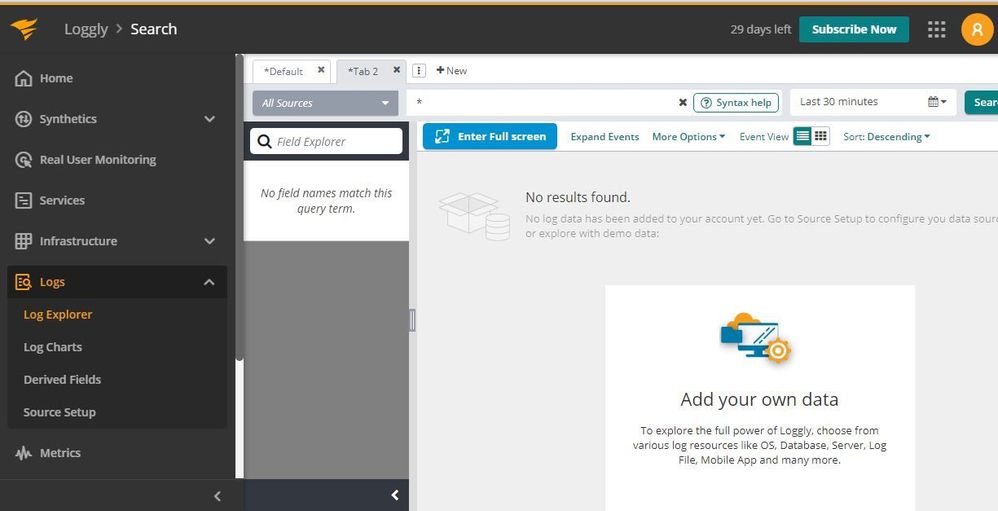The height and width of the screenshot is (511, 998).
Task: Open the More Options dropdown
Action: click(688, 137)
